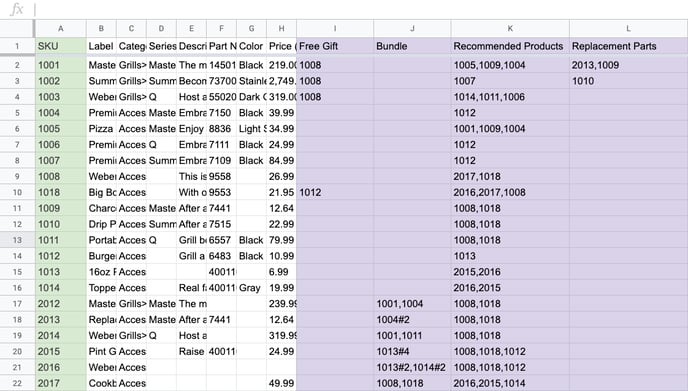This screenshot has width=688, height=391.
Task: Click recommended products cell '2016,2017,1008'
Action: 510,192
